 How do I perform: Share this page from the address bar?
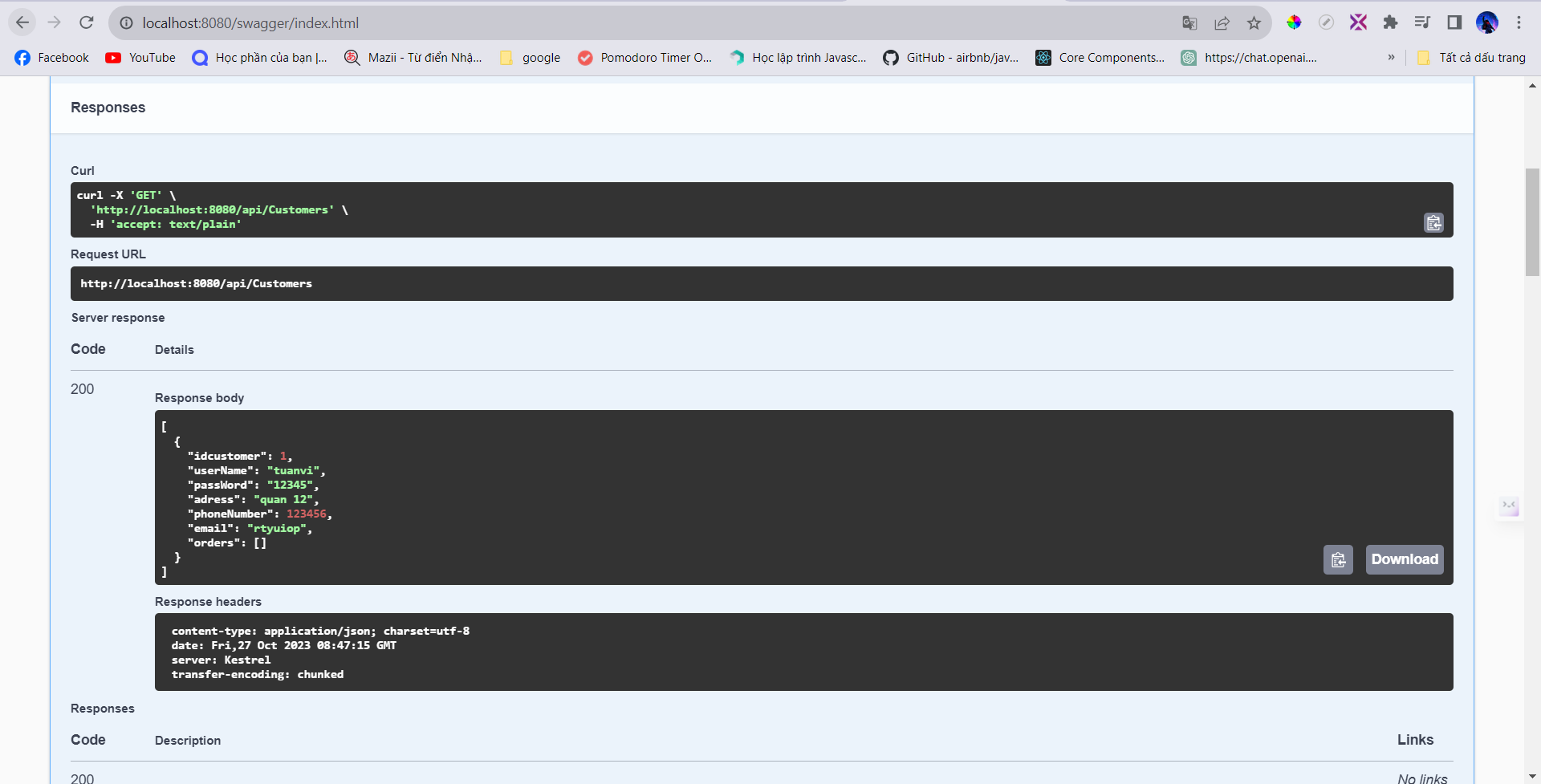pyautogui.click(x=1222, y=23)
